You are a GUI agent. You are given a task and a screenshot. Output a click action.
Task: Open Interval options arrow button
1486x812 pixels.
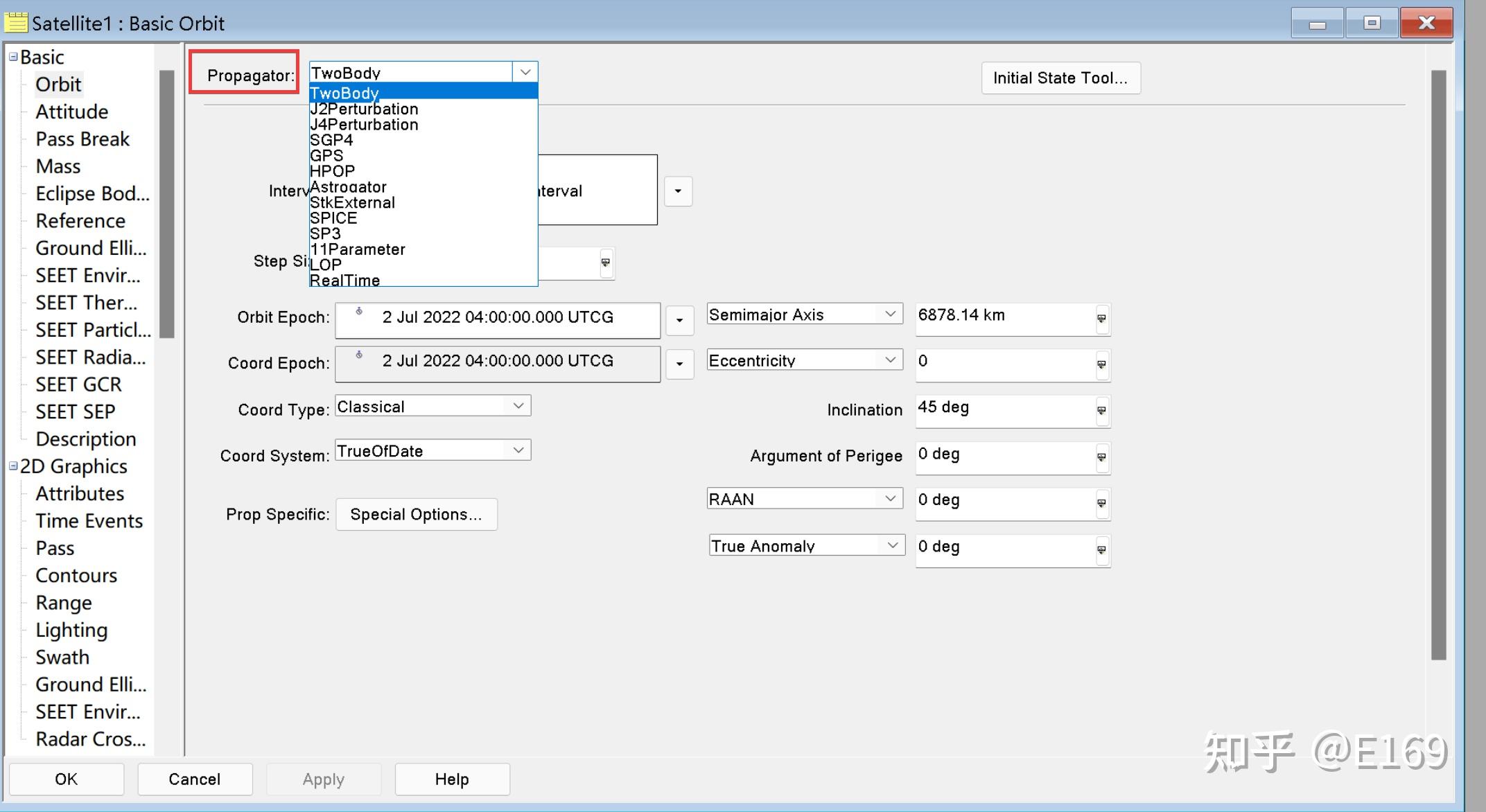pyautogui.click(x=678, y=191)
